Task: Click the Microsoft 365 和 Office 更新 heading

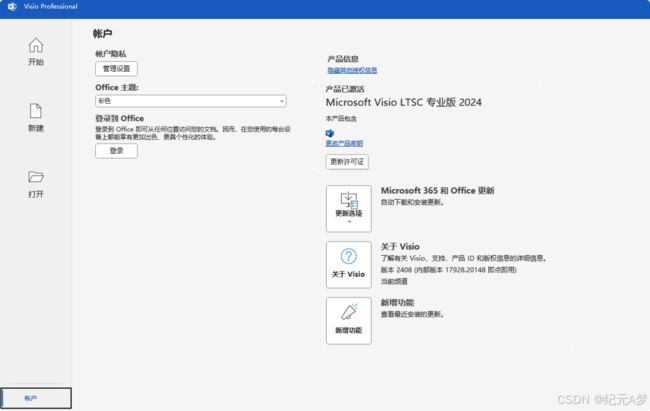Action: [x=437, y=191]
